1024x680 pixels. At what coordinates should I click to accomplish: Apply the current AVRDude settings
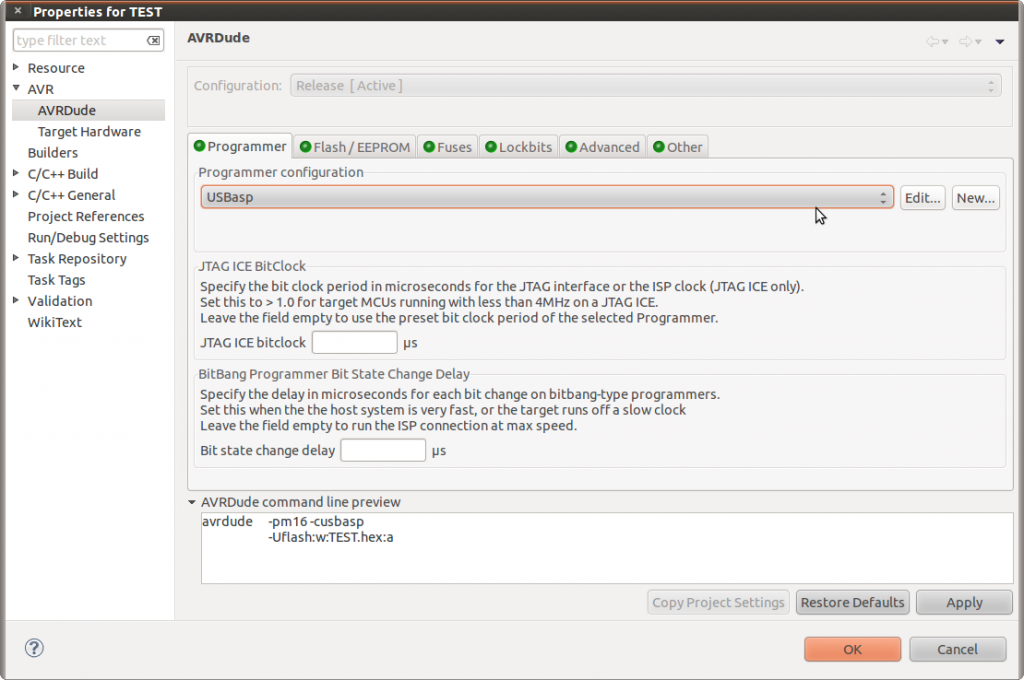[964, 602]
